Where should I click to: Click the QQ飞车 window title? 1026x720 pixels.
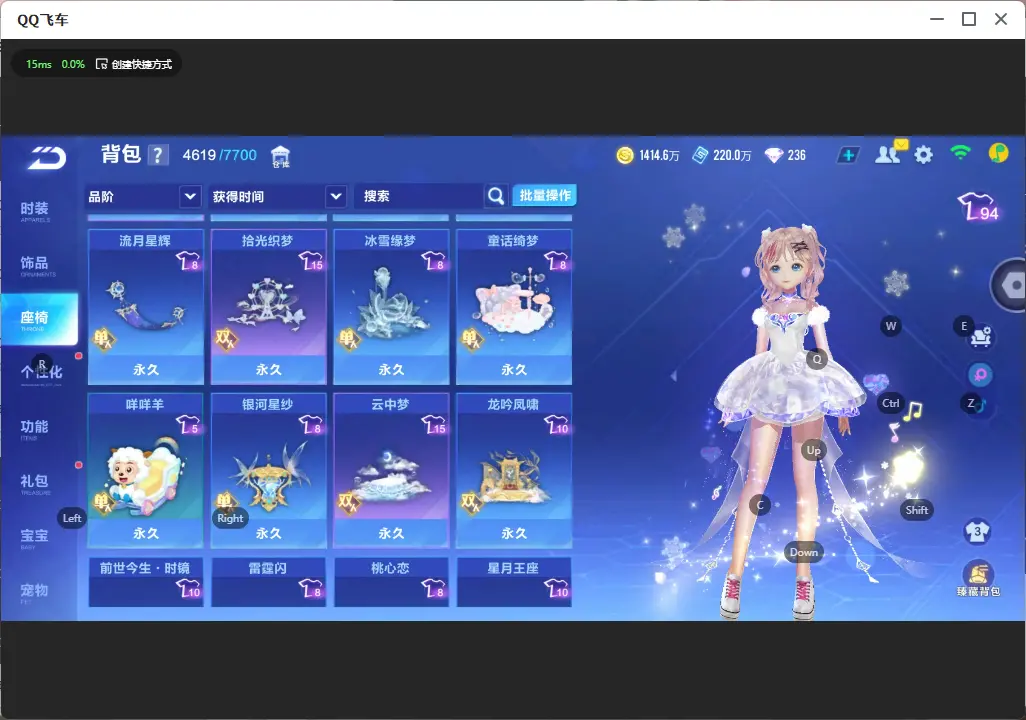click(43, 20)
